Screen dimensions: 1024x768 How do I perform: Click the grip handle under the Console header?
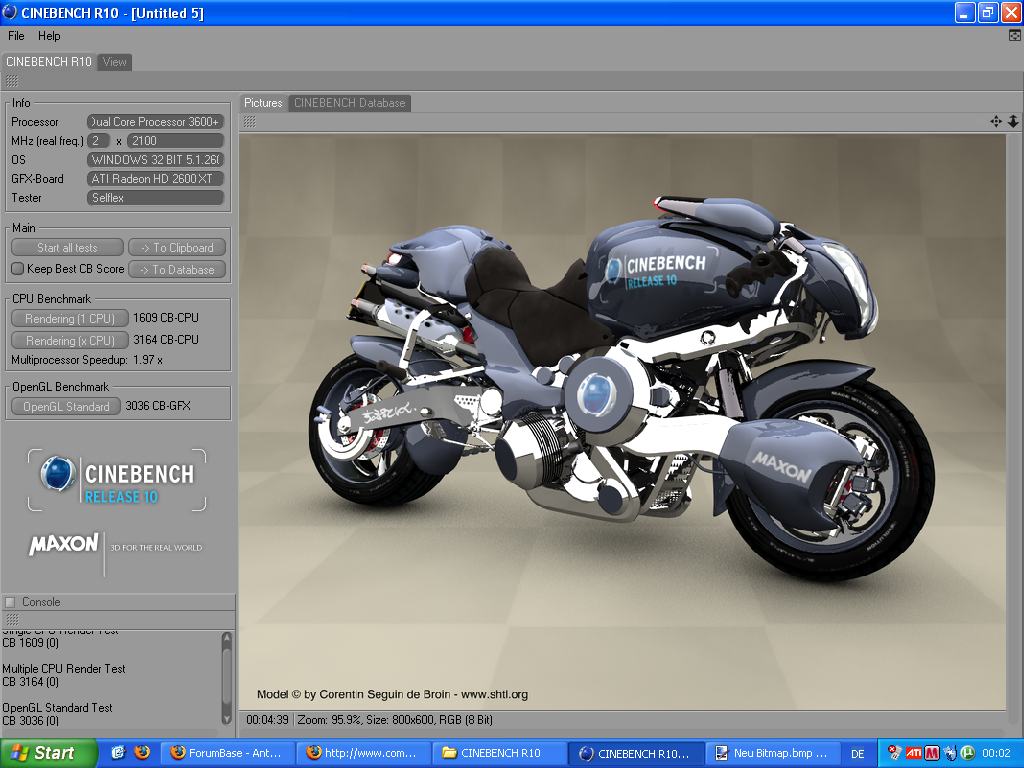[x=12, y=619]
